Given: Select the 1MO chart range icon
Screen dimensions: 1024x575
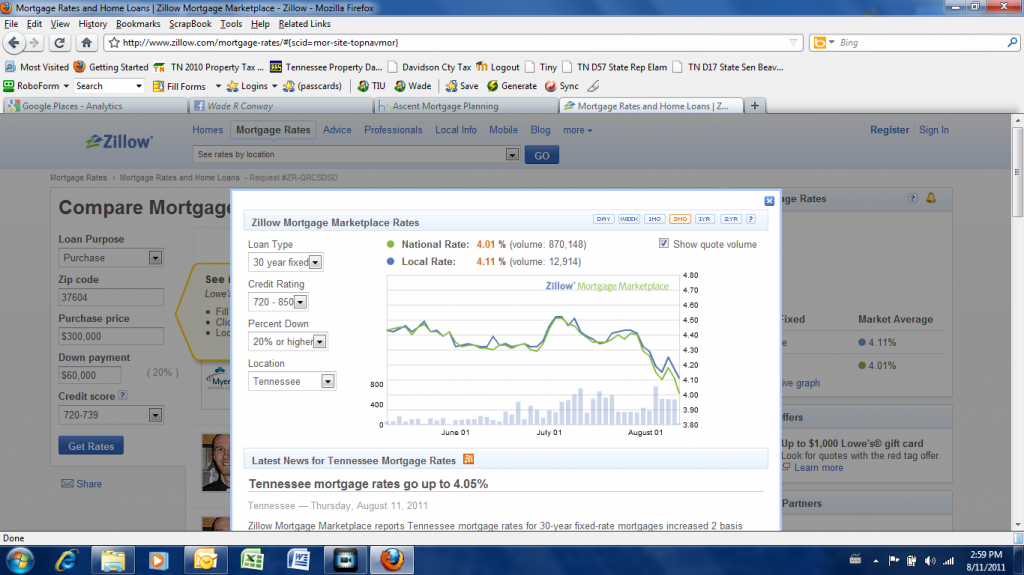Looking at the screenshot, I should tap(654, 219).
